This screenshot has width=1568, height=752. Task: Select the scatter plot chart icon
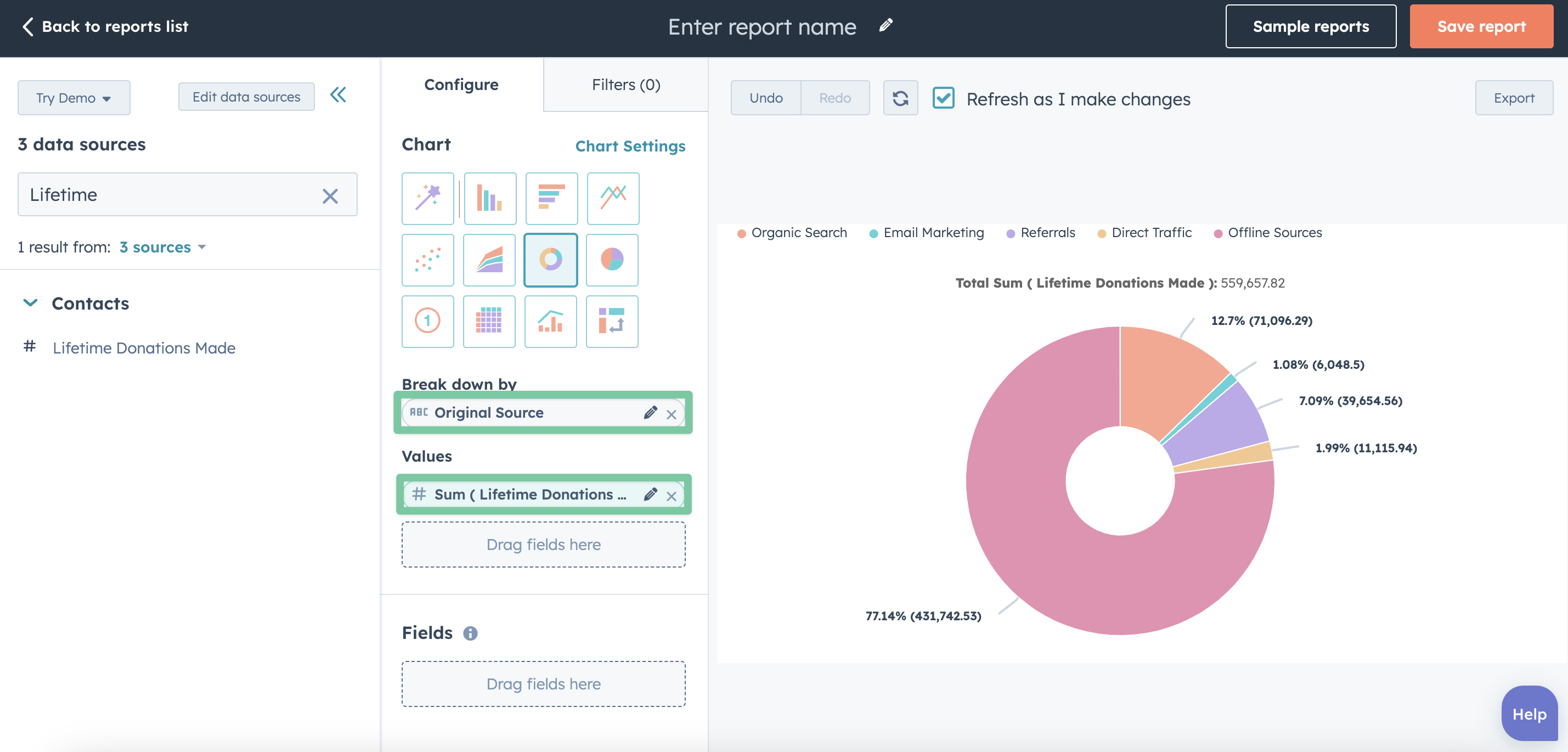[x=428, y=259]
